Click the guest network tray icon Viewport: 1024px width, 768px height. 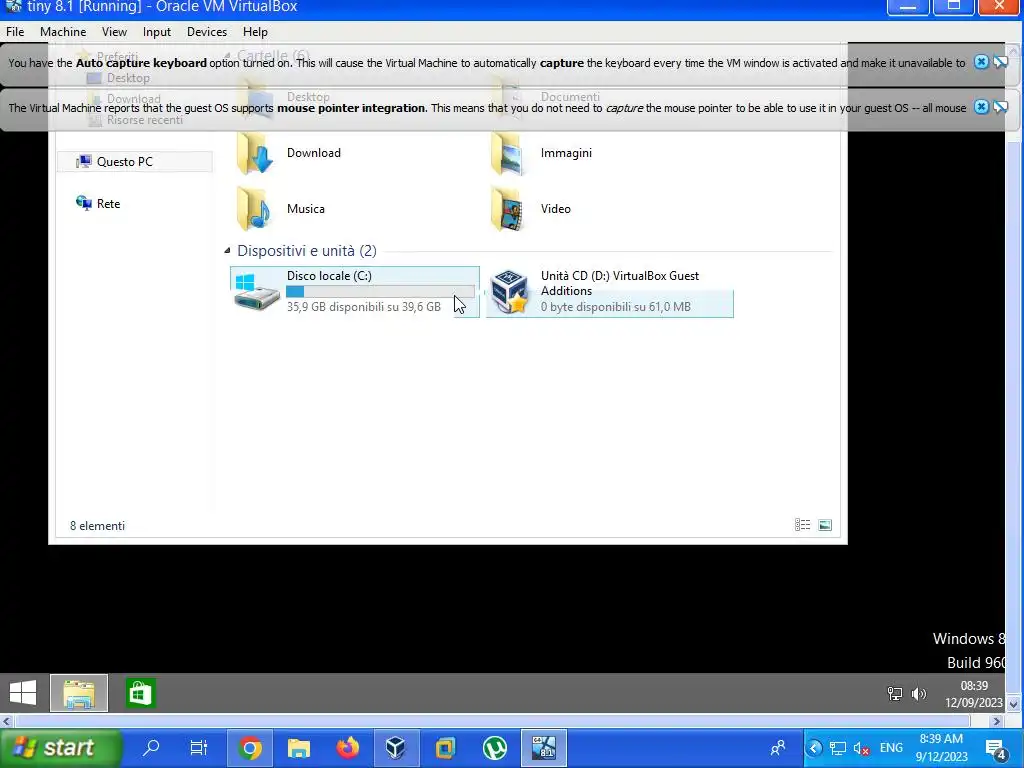[x=894, y=694]
